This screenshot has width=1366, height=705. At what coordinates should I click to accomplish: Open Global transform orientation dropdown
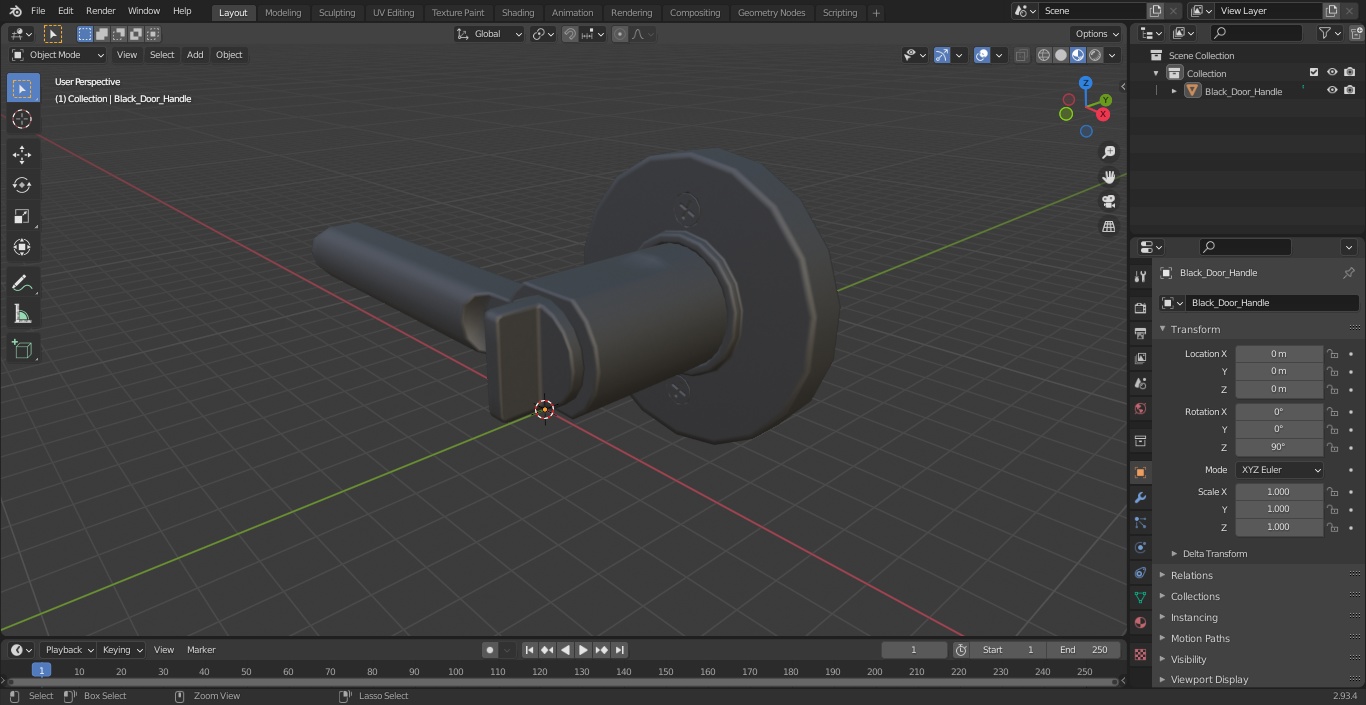pyautogui.click(x=489, y=34)
